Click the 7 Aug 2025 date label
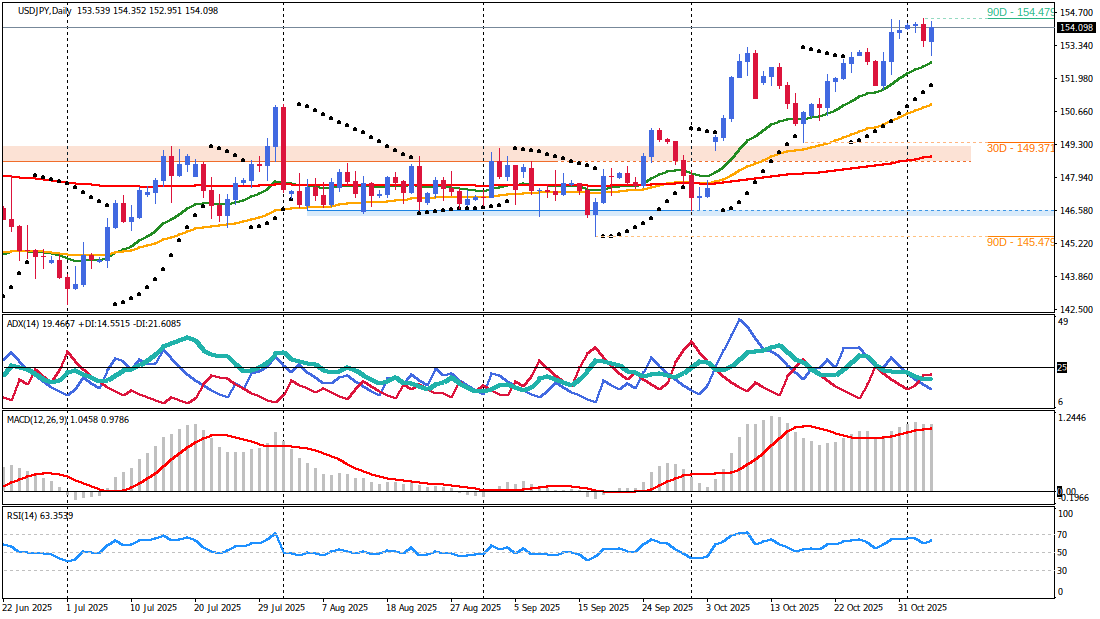The width and height of the screenshot is (1100, 619). coord(345,608)
